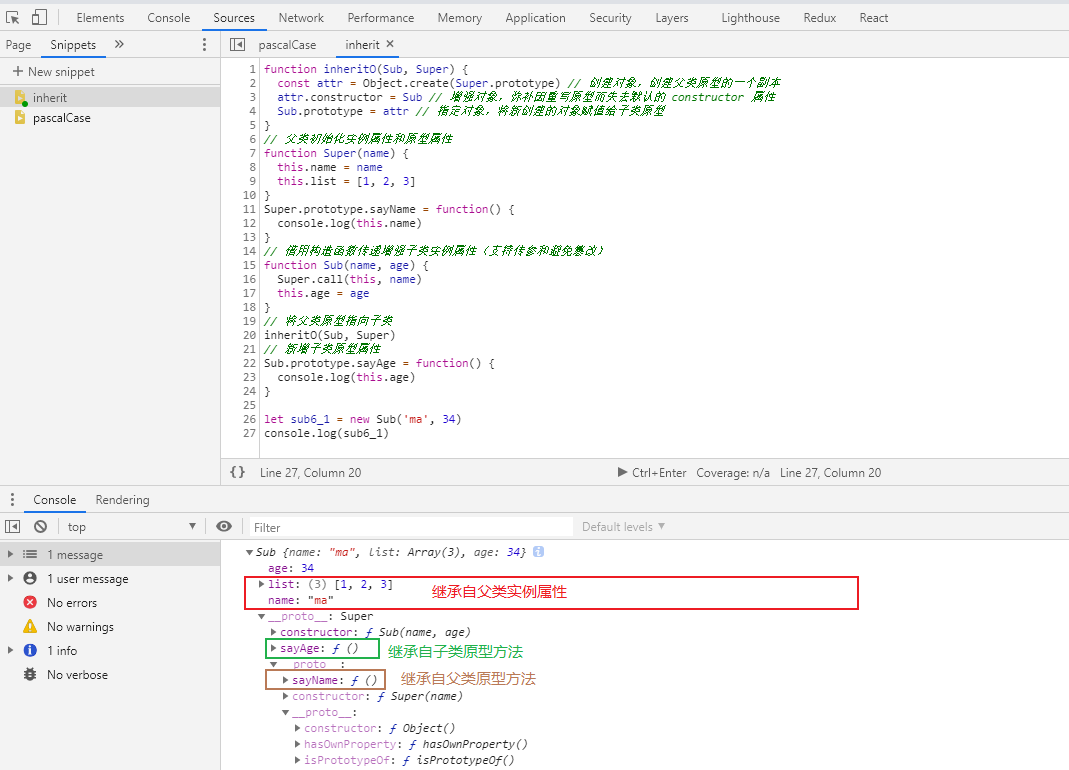1069x770 pixels.
Task: Open the Application panel tab
Action: [535, 18]
